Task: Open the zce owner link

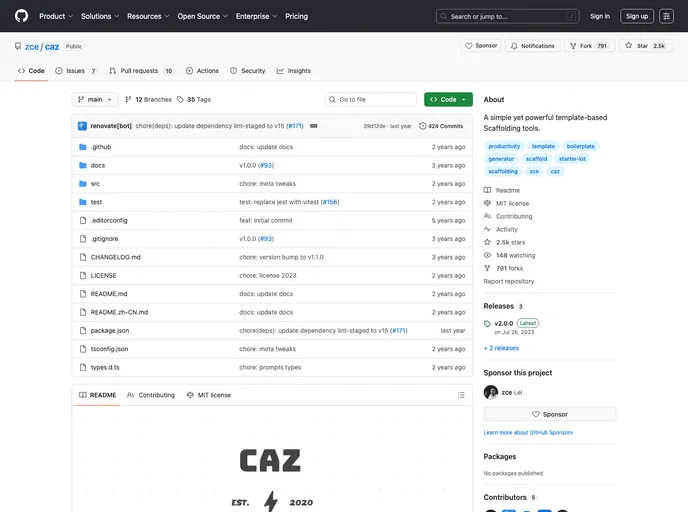Action: pyautogui.click(x=32, y=47)
